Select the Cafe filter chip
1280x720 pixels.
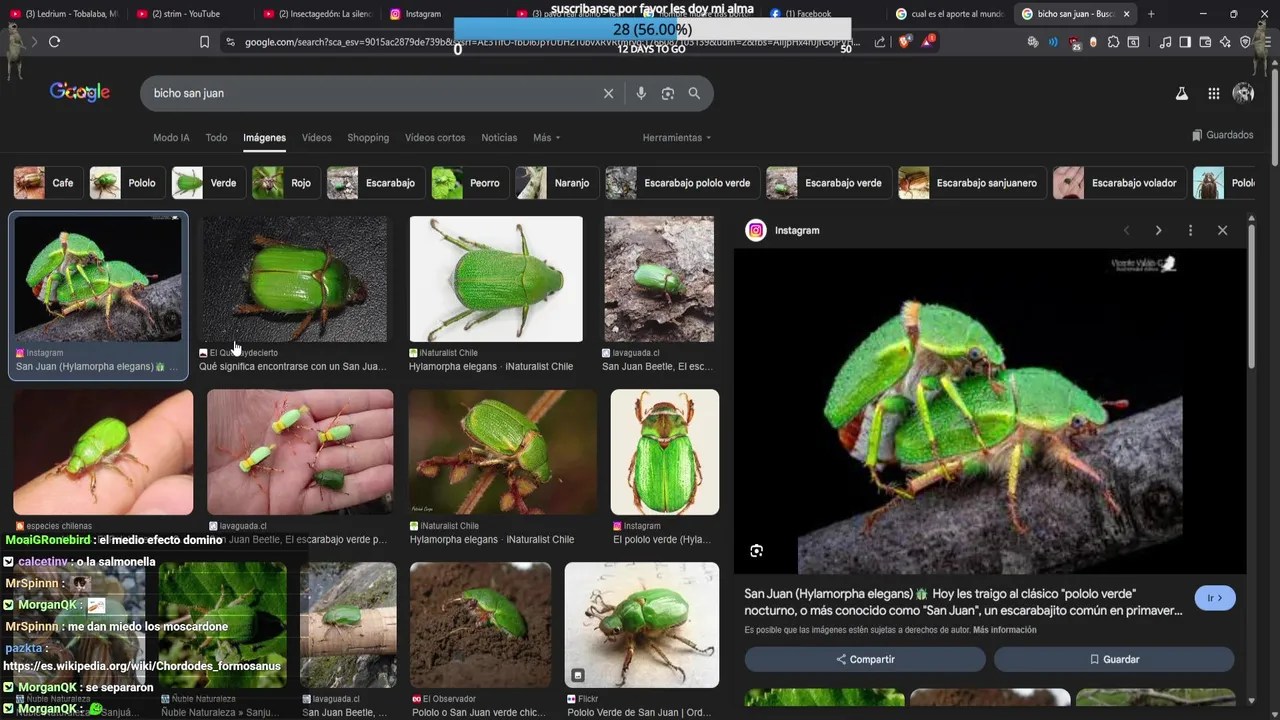point(47,183)
